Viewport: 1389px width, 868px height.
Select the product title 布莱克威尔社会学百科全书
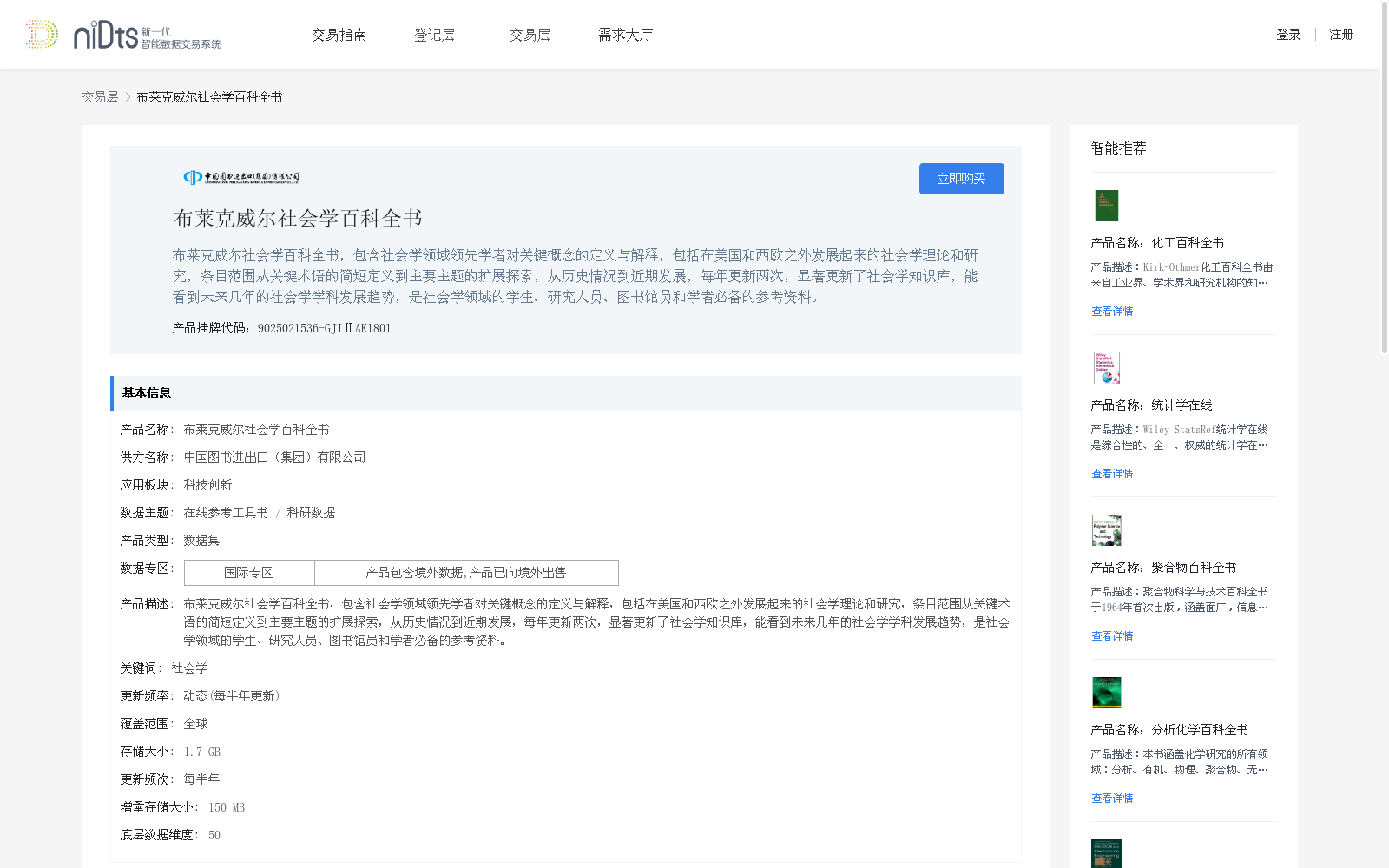click(298, 219)
